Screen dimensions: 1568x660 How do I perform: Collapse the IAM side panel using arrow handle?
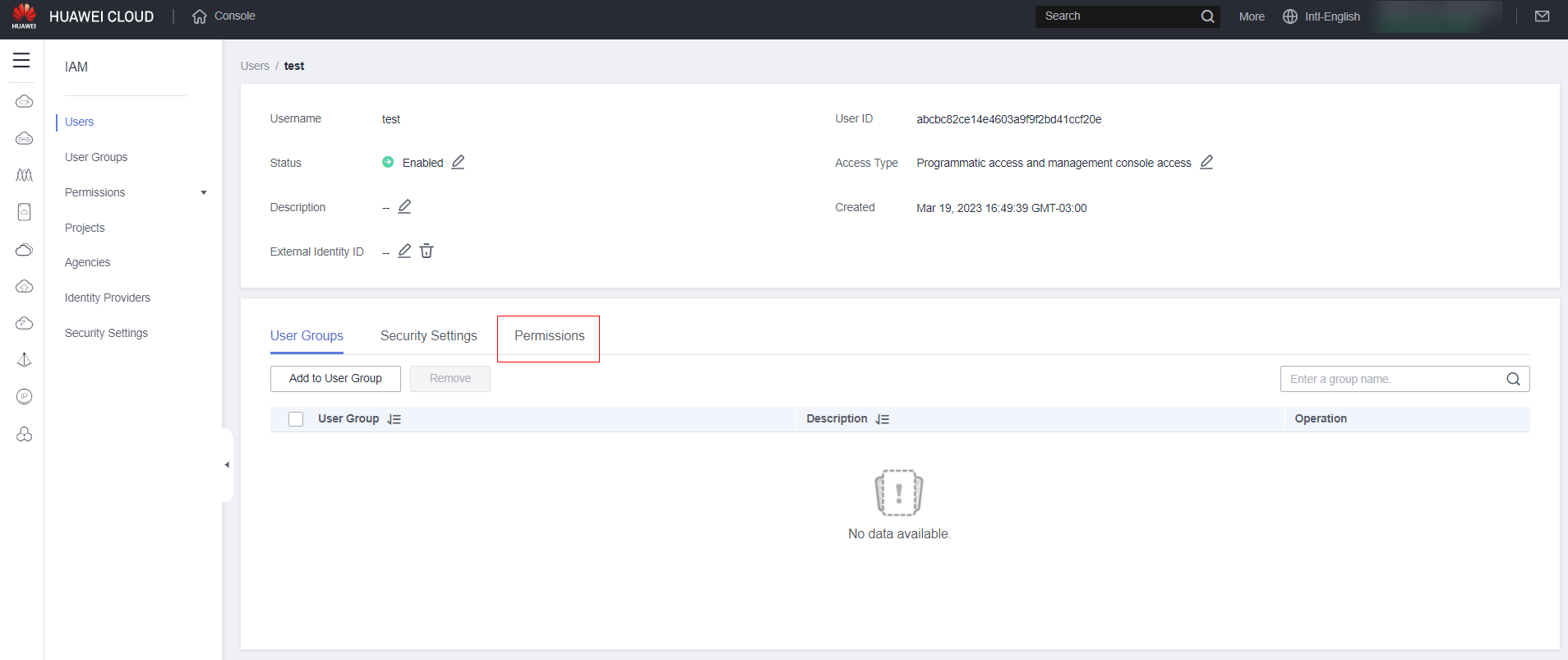click(x=227, y=465)
